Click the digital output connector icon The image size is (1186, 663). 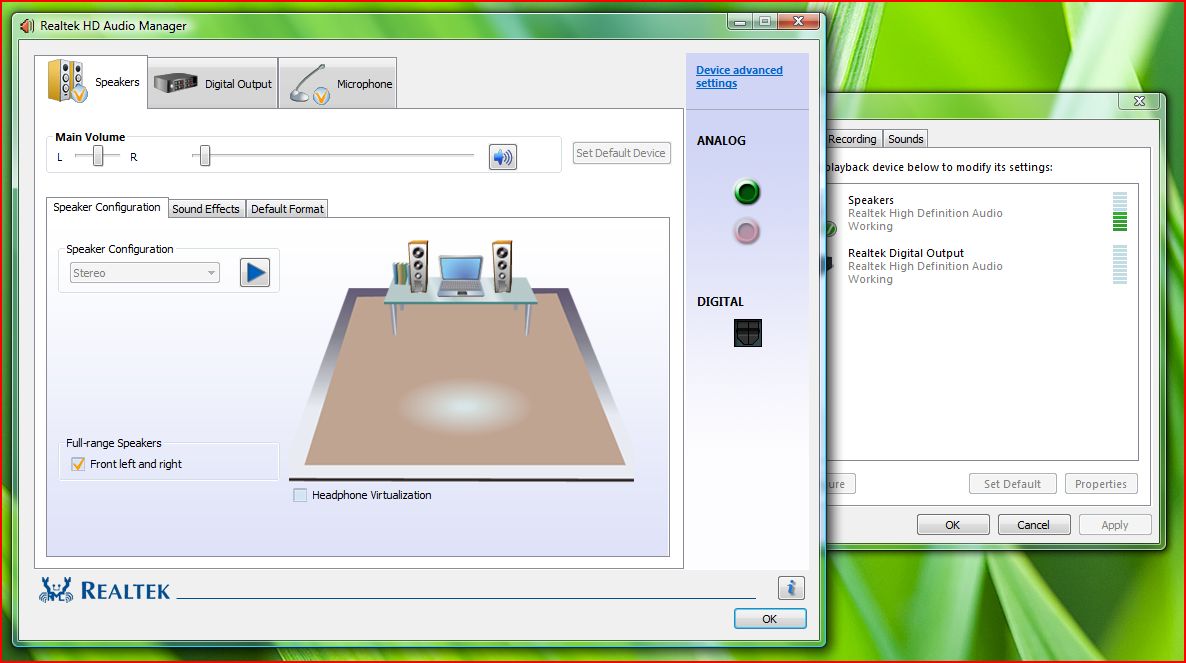(x=747, y=333)
